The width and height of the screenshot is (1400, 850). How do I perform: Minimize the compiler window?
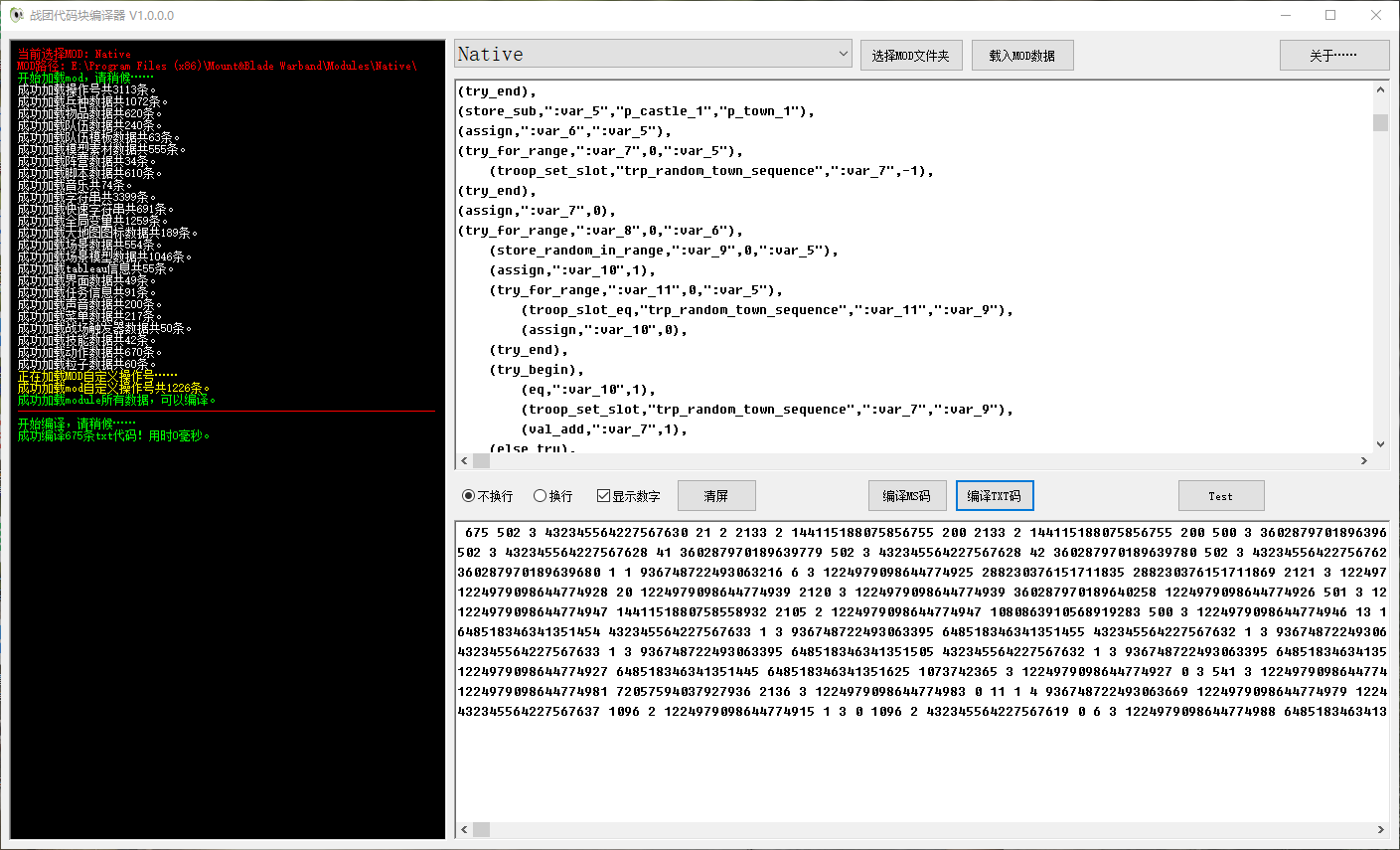(x=1286, y=15)
